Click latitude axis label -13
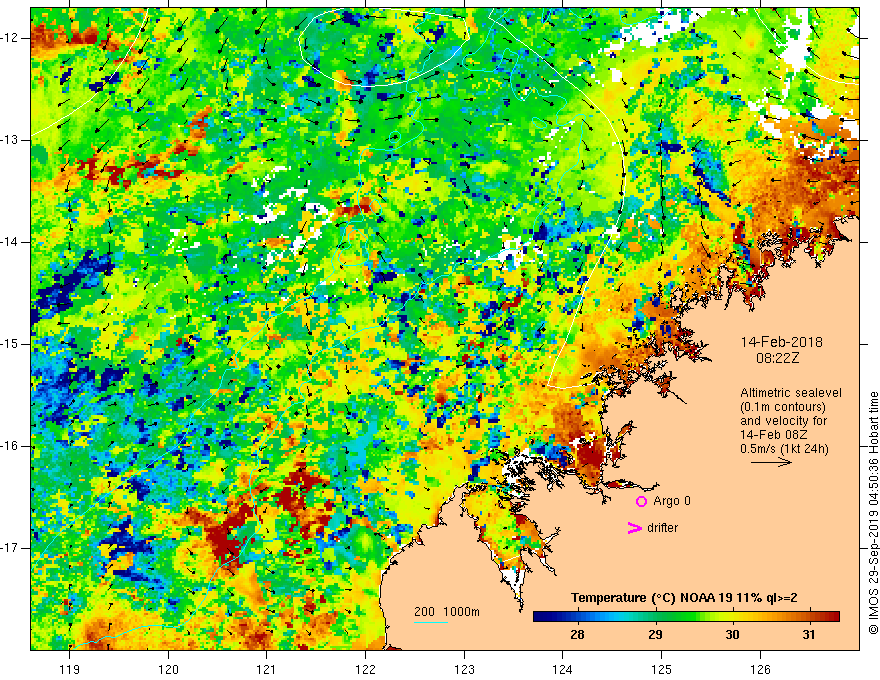The width and height of the screenshot is (880, 680). (10, 140)
